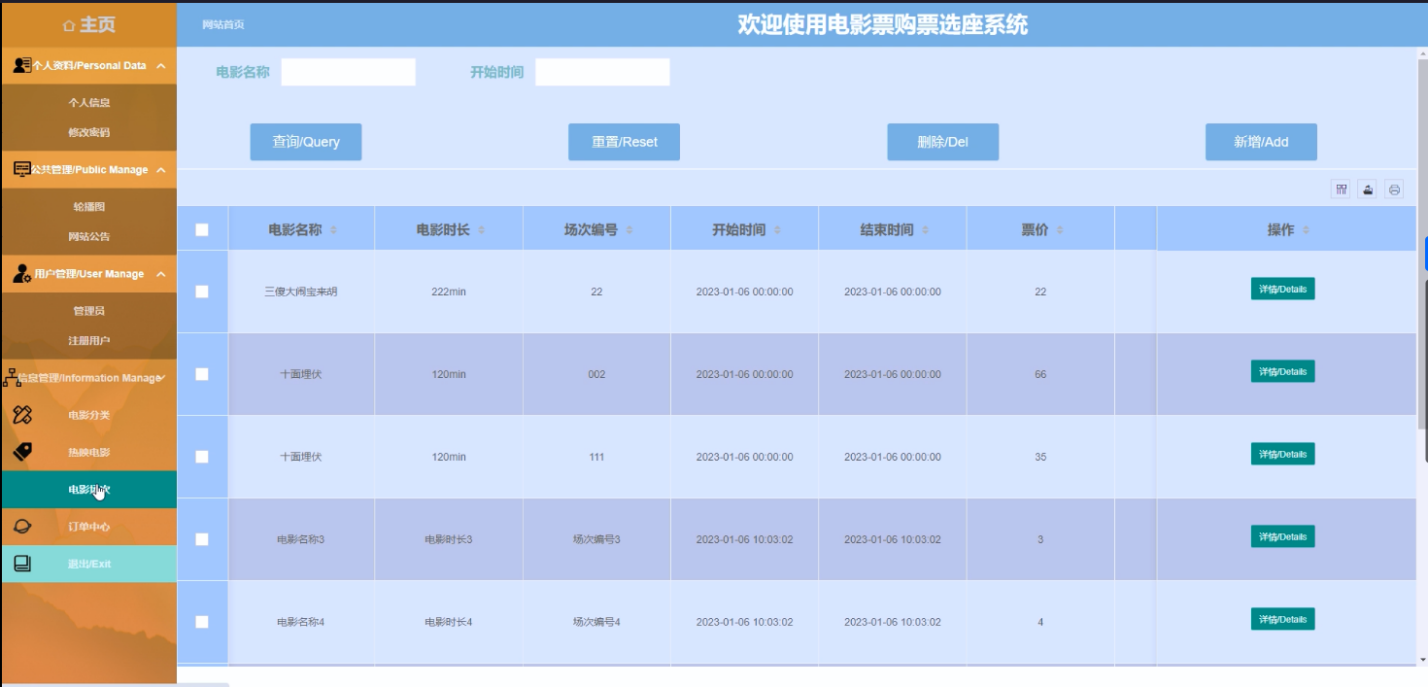
Task: Select 主页 in the sidebar header
Action: point(88,23)
